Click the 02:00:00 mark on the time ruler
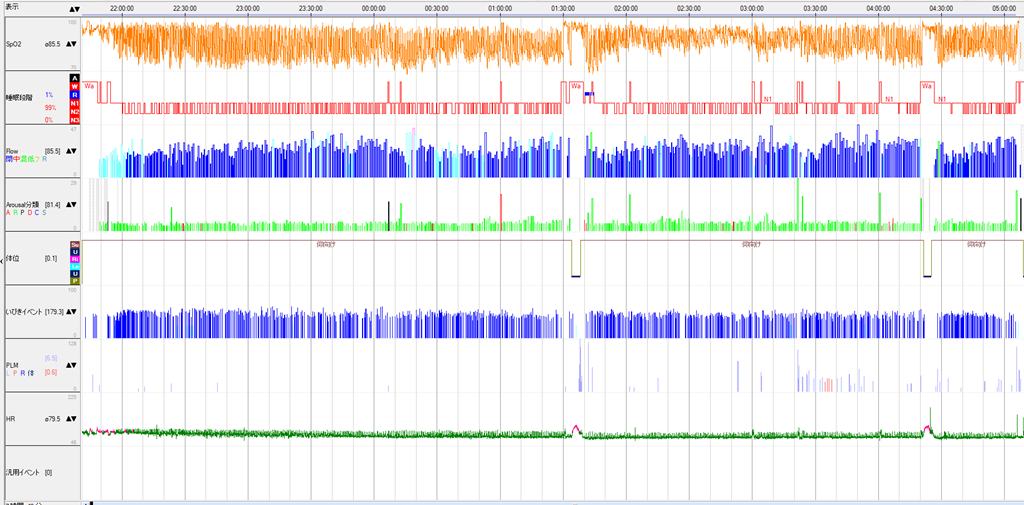Image resolution: width=1024 pixels, height=505 pixels. point(626,7)
